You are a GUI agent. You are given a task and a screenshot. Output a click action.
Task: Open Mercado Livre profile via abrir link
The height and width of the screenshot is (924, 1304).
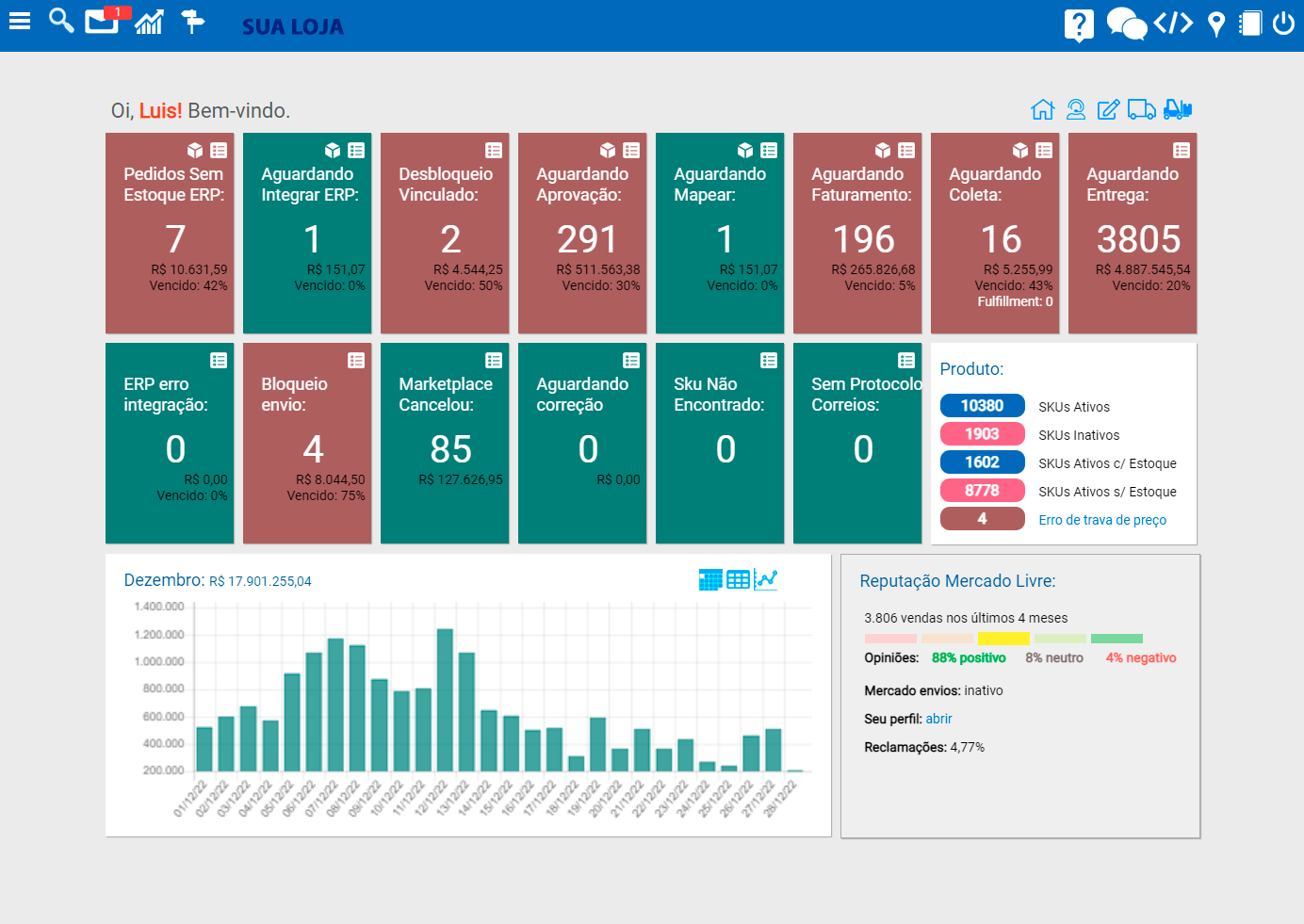(938, 719)
